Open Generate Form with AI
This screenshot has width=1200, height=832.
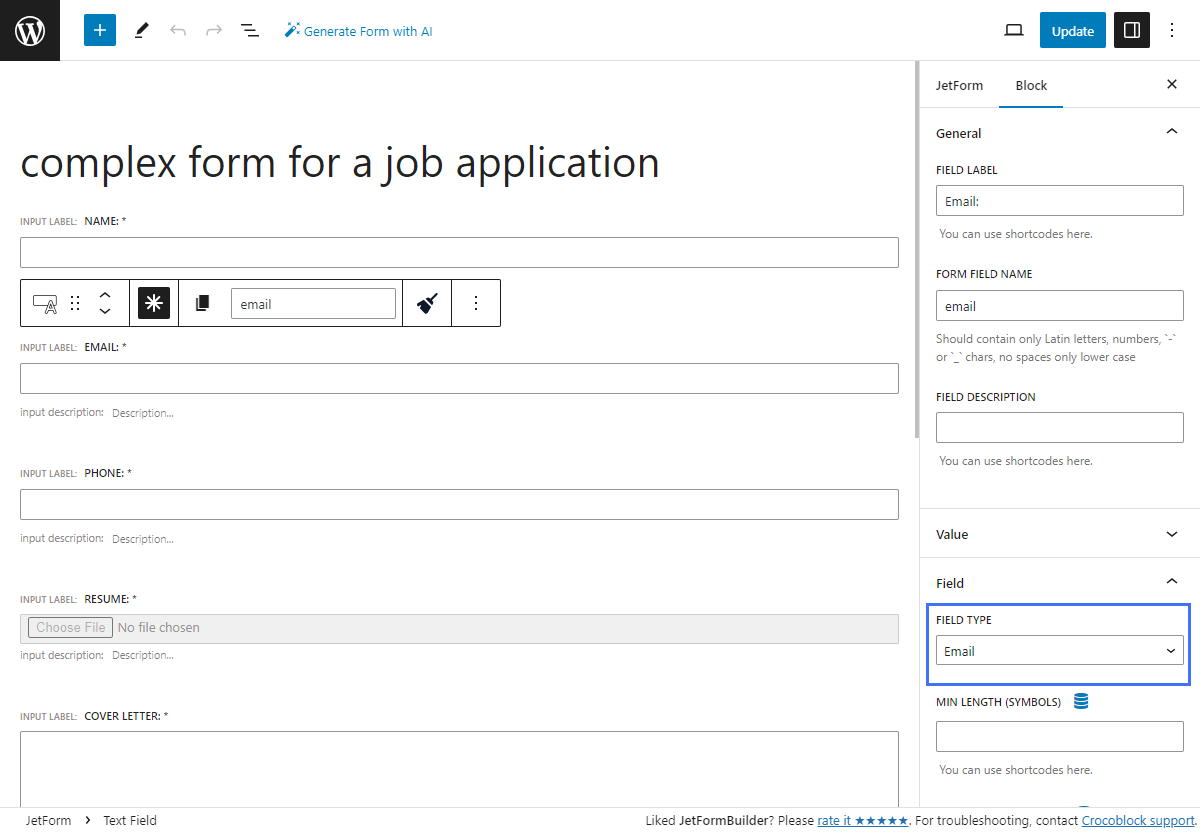click(x=358, y=30)
